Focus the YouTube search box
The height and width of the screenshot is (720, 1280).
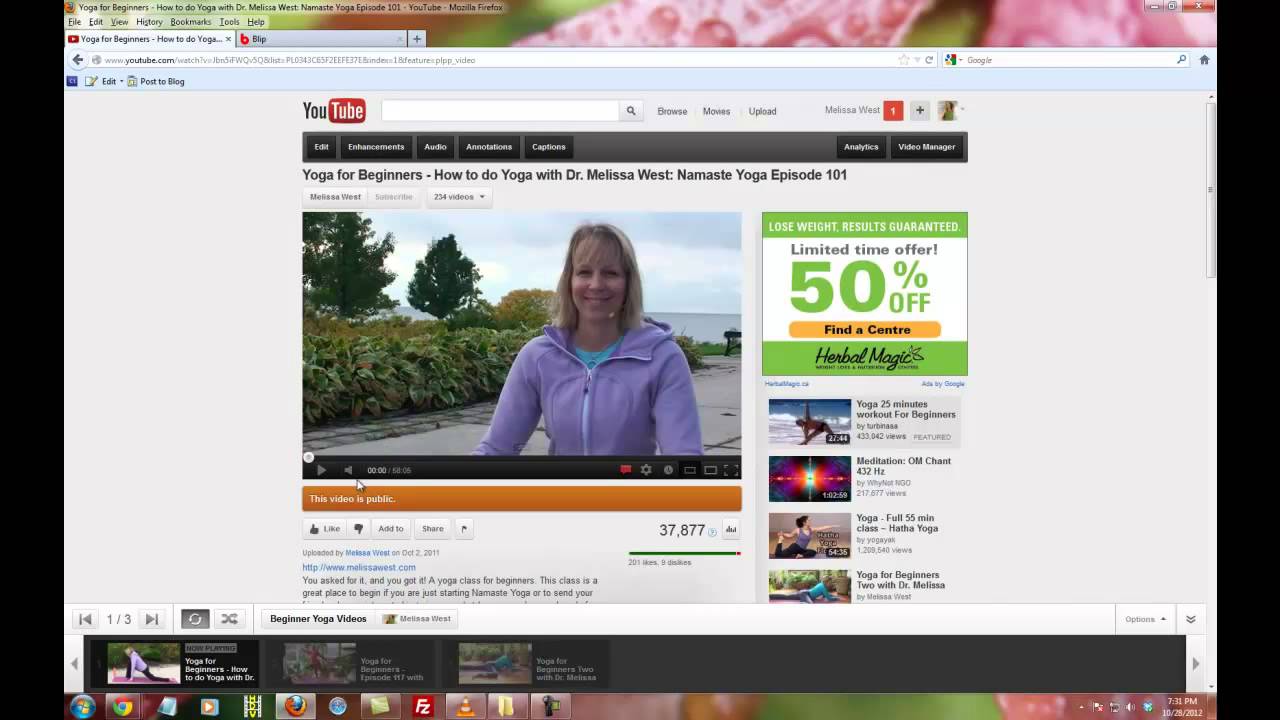[x=500, y=111]
